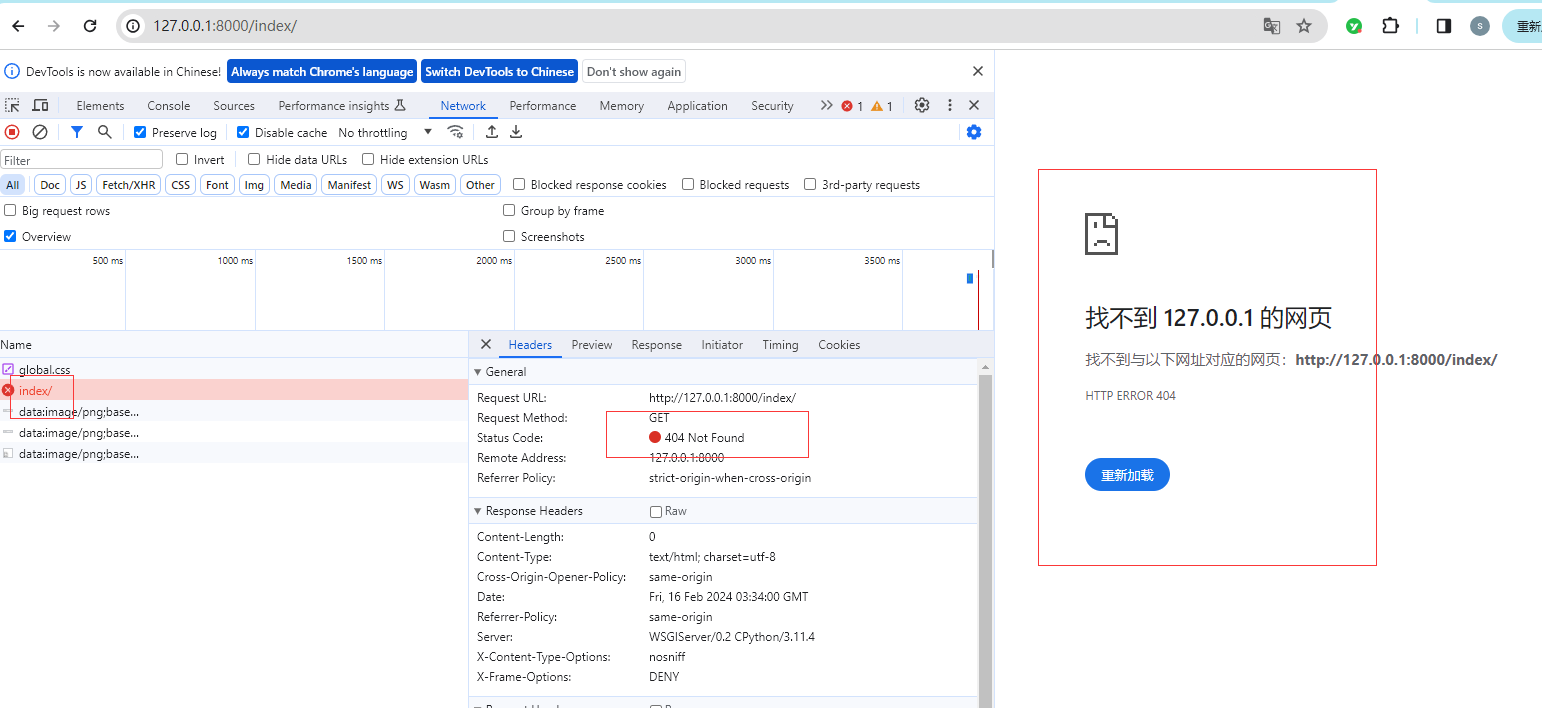
Task: Open the Sources tab
Action: [234, 105]
